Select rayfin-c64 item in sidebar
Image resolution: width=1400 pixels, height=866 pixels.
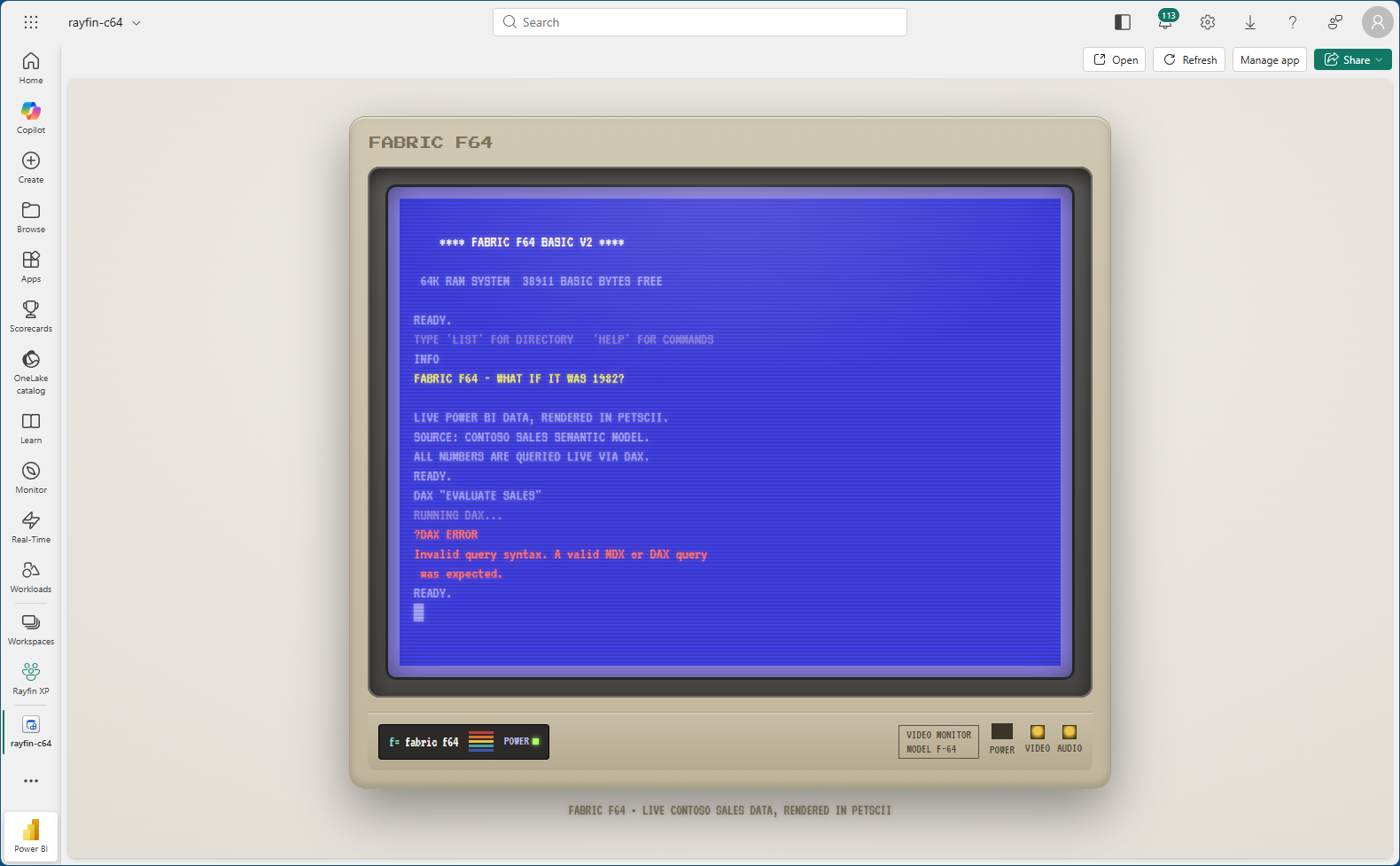click(31, 730)
